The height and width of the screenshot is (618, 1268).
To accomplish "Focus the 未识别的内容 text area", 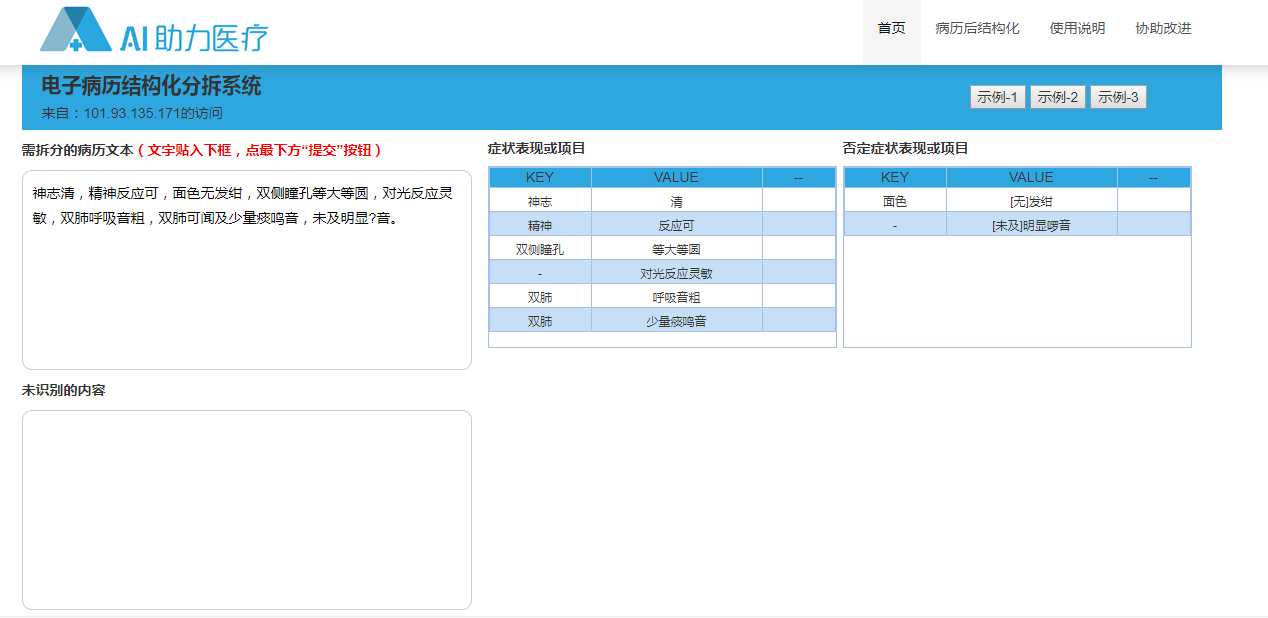I will (x=246, y=509).
